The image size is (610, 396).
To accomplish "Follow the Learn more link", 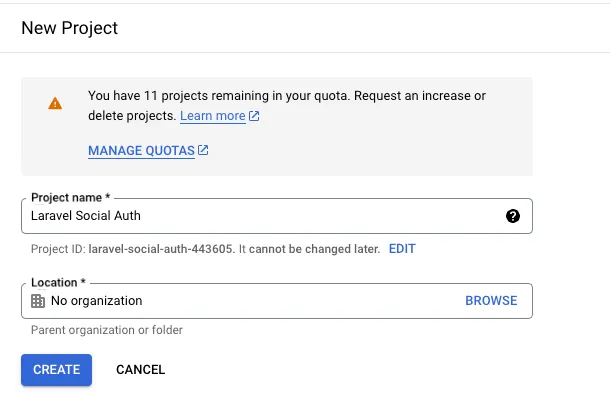I will click(213, 116).
